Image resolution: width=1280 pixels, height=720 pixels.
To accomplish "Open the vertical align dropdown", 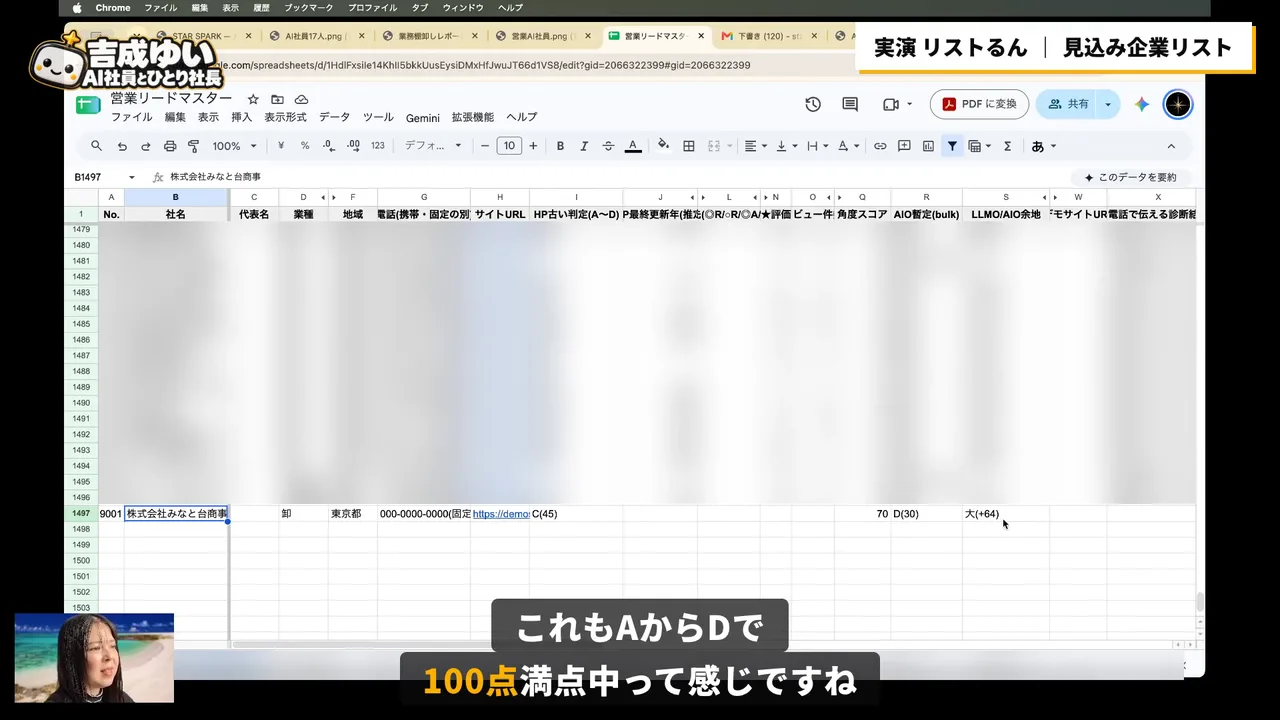I will (787, 146).
